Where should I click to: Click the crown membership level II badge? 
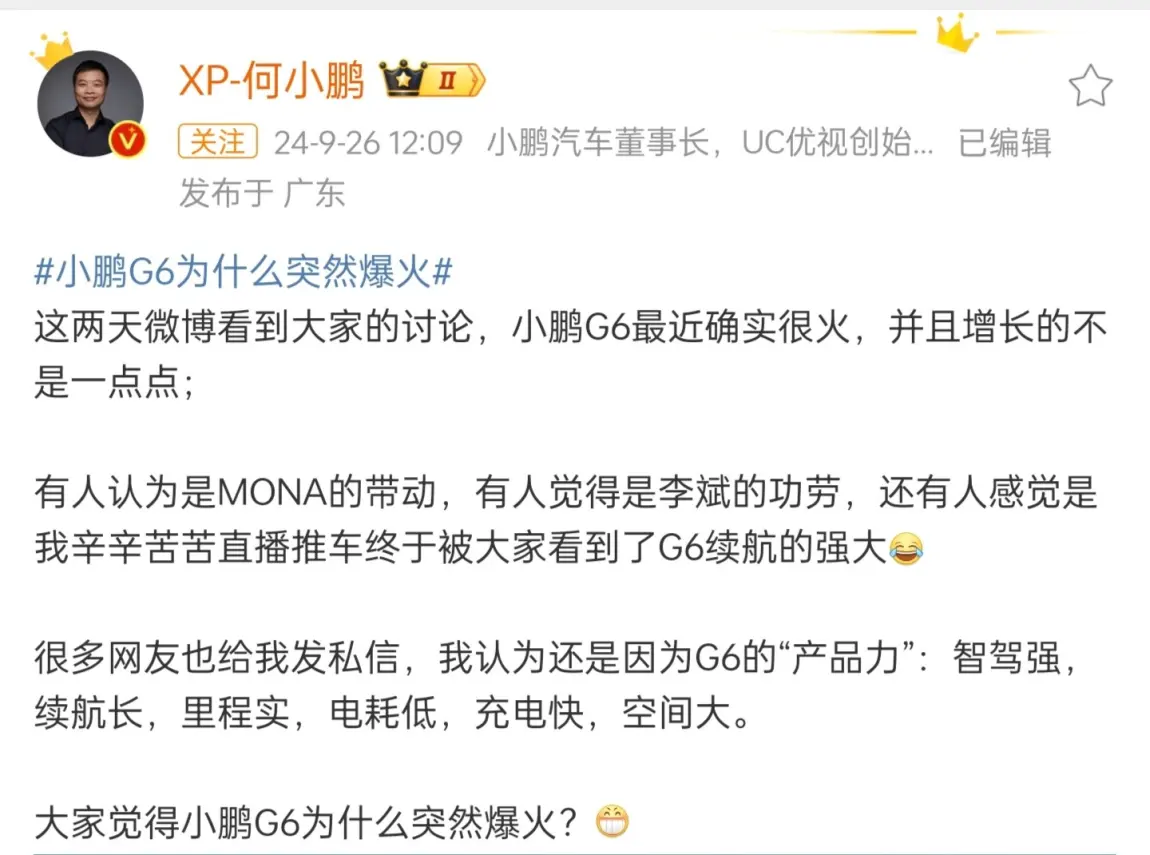tap(431, 79)
